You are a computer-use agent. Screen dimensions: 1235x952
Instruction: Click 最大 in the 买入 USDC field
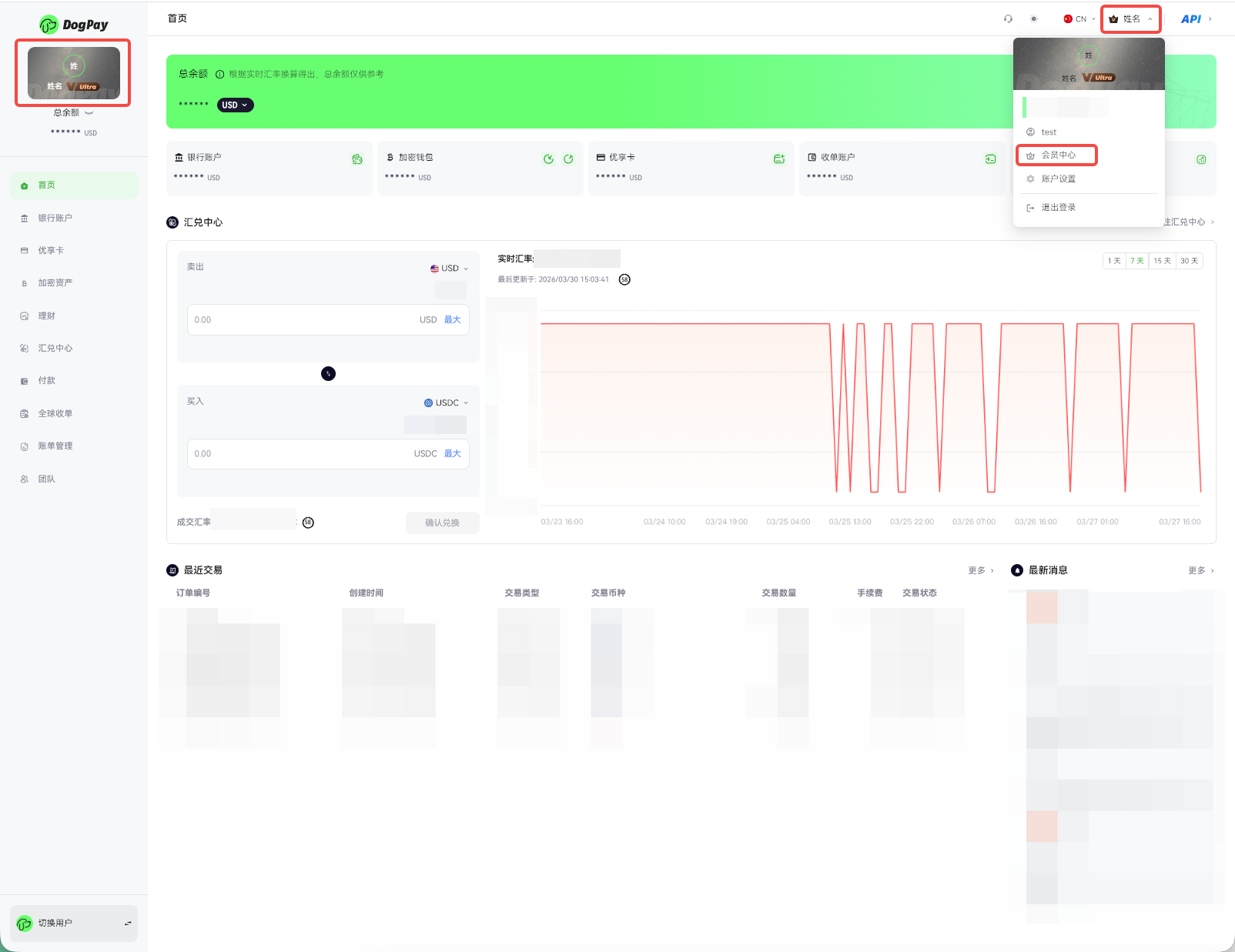453,454
